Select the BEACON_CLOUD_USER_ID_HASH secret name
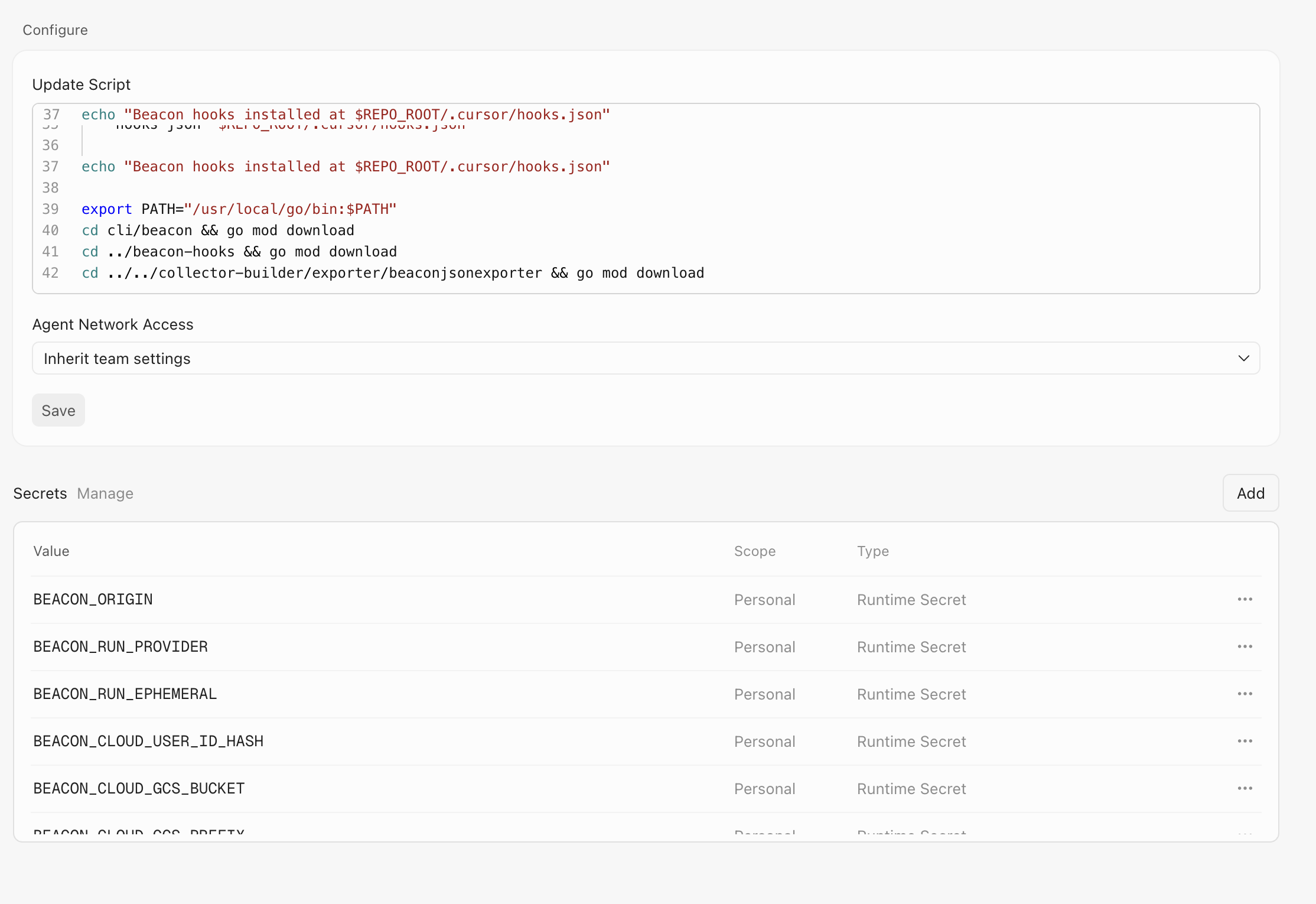The height and width of the screenshot is (904, 1316). coord(148,741)
